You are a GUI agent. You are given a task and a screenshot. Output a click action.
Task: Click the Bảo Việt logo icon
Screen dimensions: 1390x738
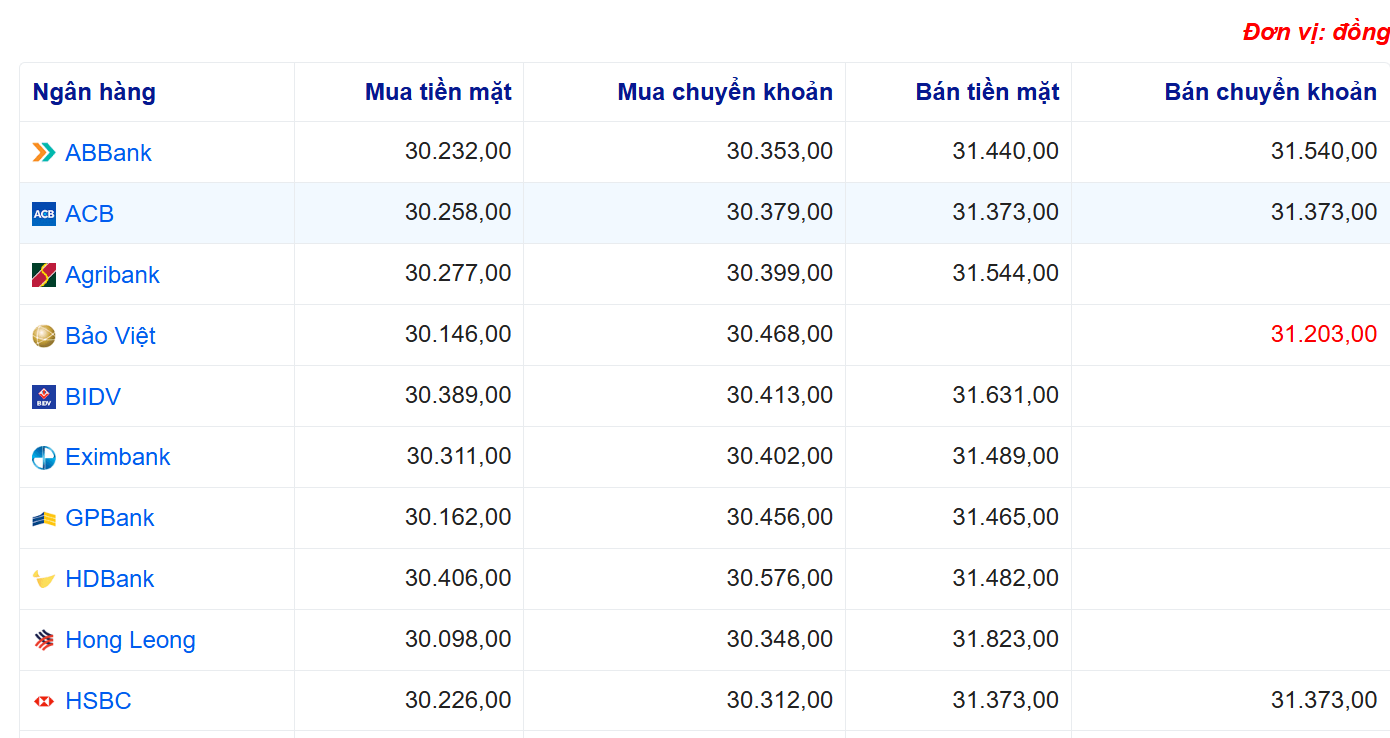click(x=44, y=336)
